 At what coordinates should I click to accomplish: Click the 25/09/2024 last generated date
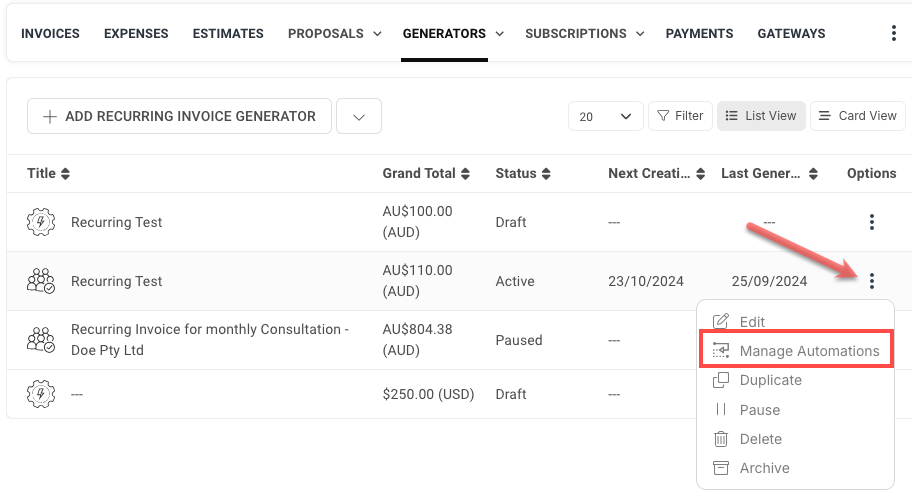pyautogui.click(x=769, y=281)
